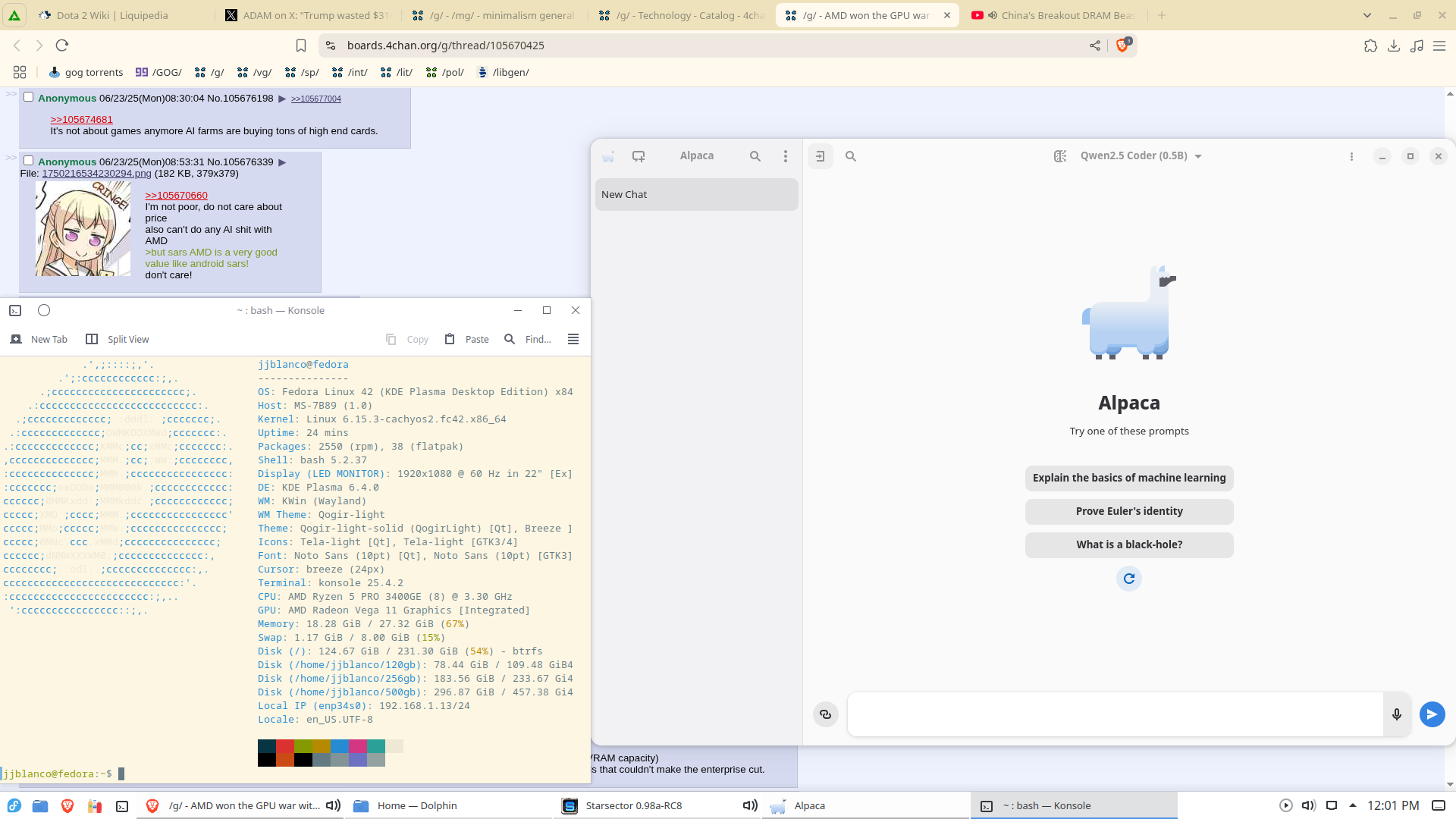Click Alpaca message input field
Screen dimensions: 1456x819
(1115, 714)
